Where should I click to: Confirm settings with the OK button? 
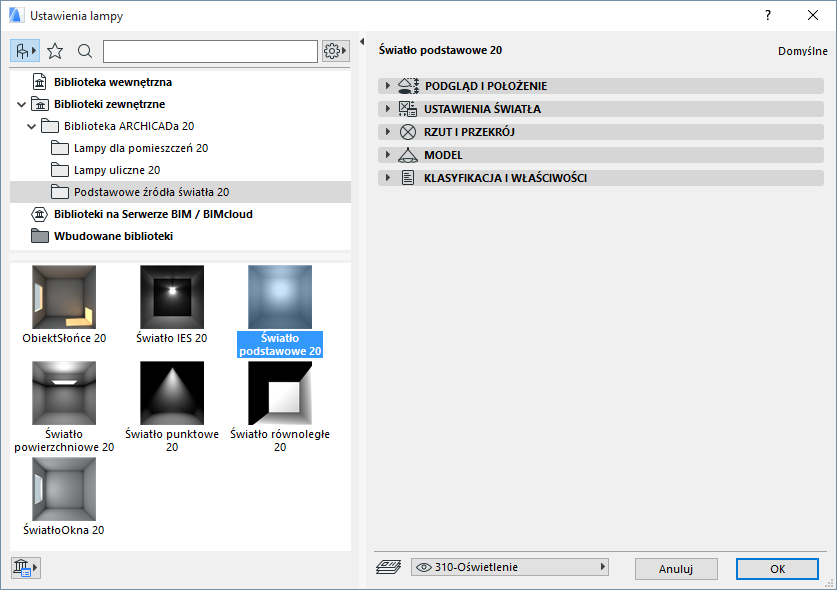point(777,568)
